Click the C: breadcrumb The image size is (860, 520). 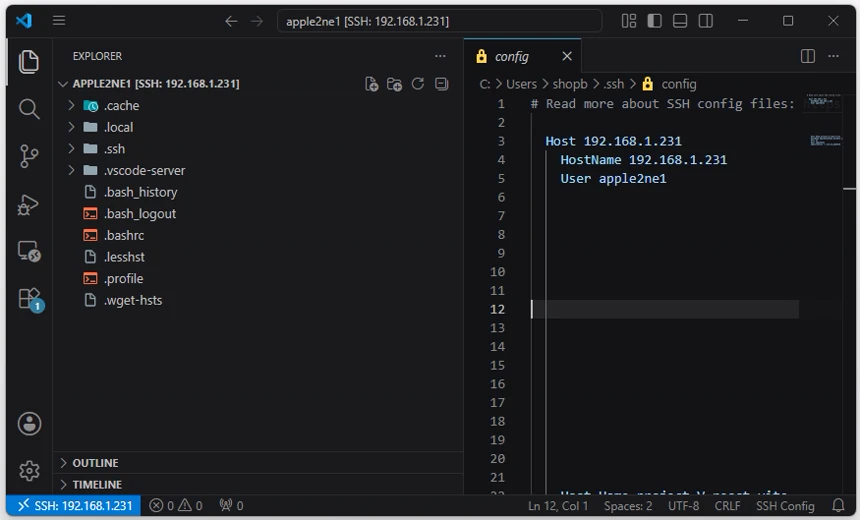tap(485, 84)
